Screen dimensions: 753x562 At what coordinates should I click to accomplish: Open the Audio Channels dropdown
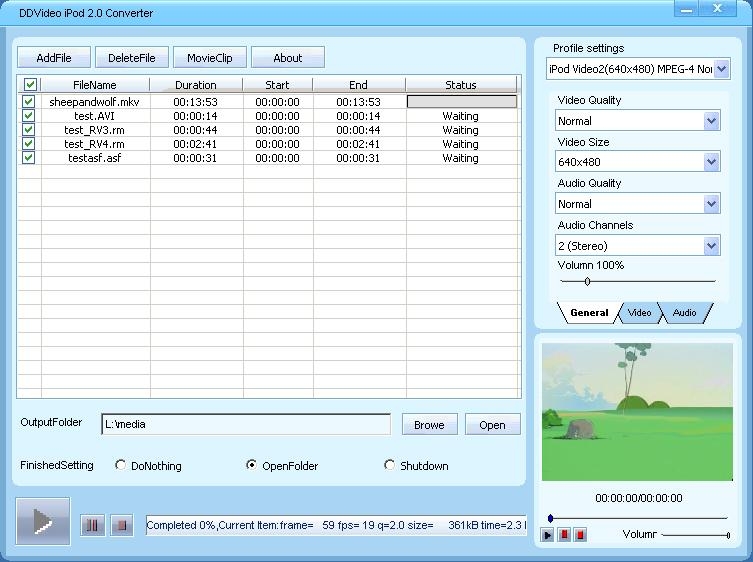point(711,246)
